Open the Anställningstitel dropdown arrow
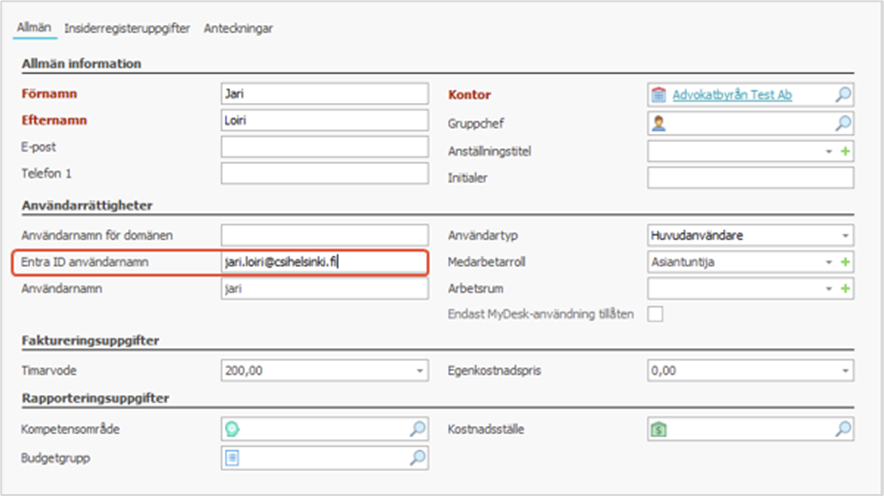The height and width of the screenshot is (496, 884). point(828,151)
